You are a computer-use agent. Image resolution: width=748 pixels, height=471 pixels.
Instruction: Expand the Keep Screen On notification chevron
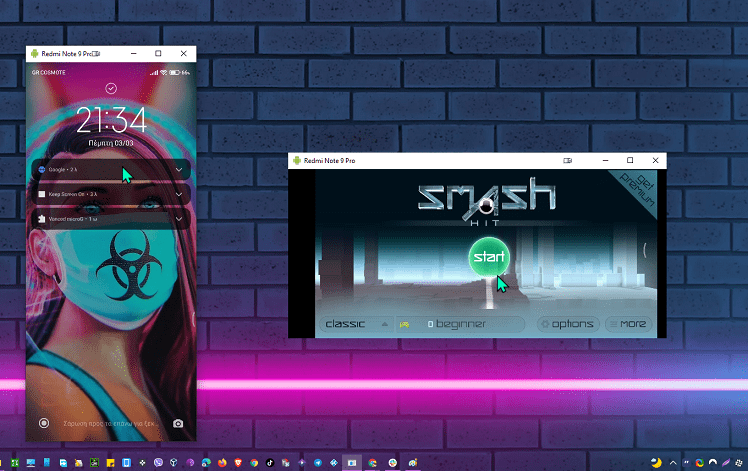click(179, 194)
